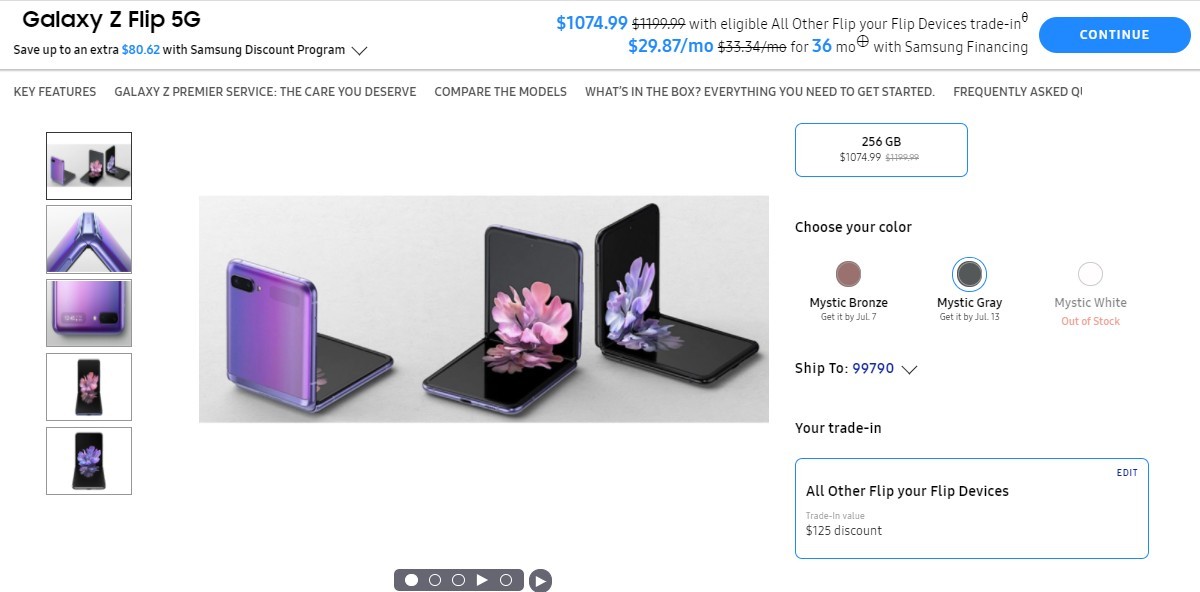
Task: Click the round play button beside the carousel dots
Action: click(x=540, y=580)
